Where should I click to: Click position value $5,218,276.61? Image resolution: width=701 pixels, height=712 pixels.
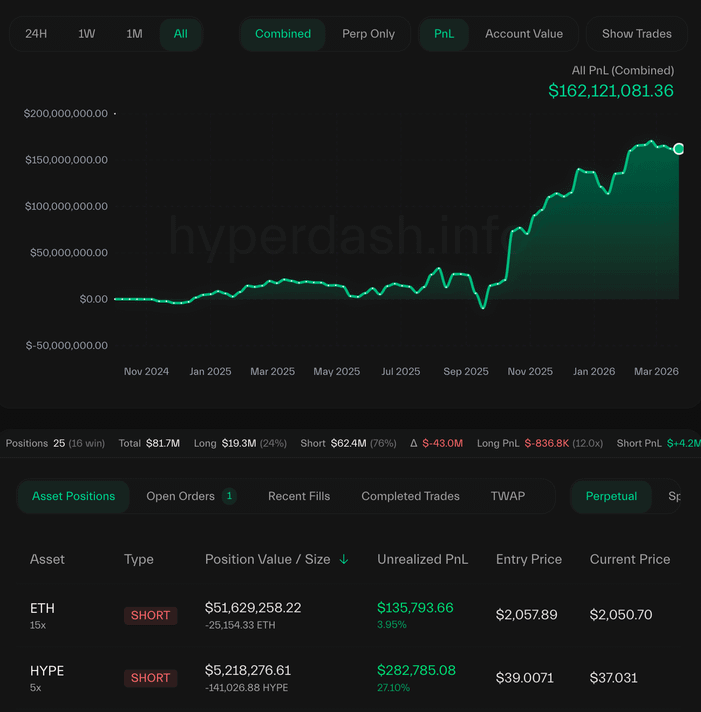tap(248, 671)
